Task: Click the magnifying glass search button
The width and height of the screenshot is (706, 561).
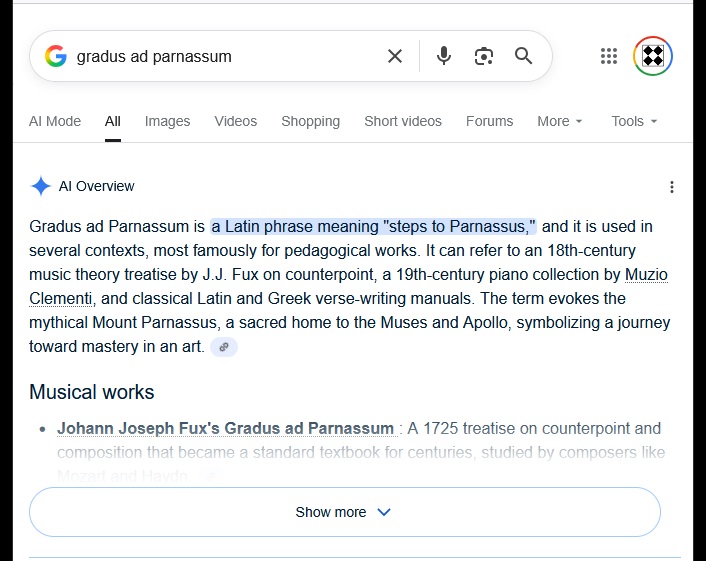Action: [524, 56]
